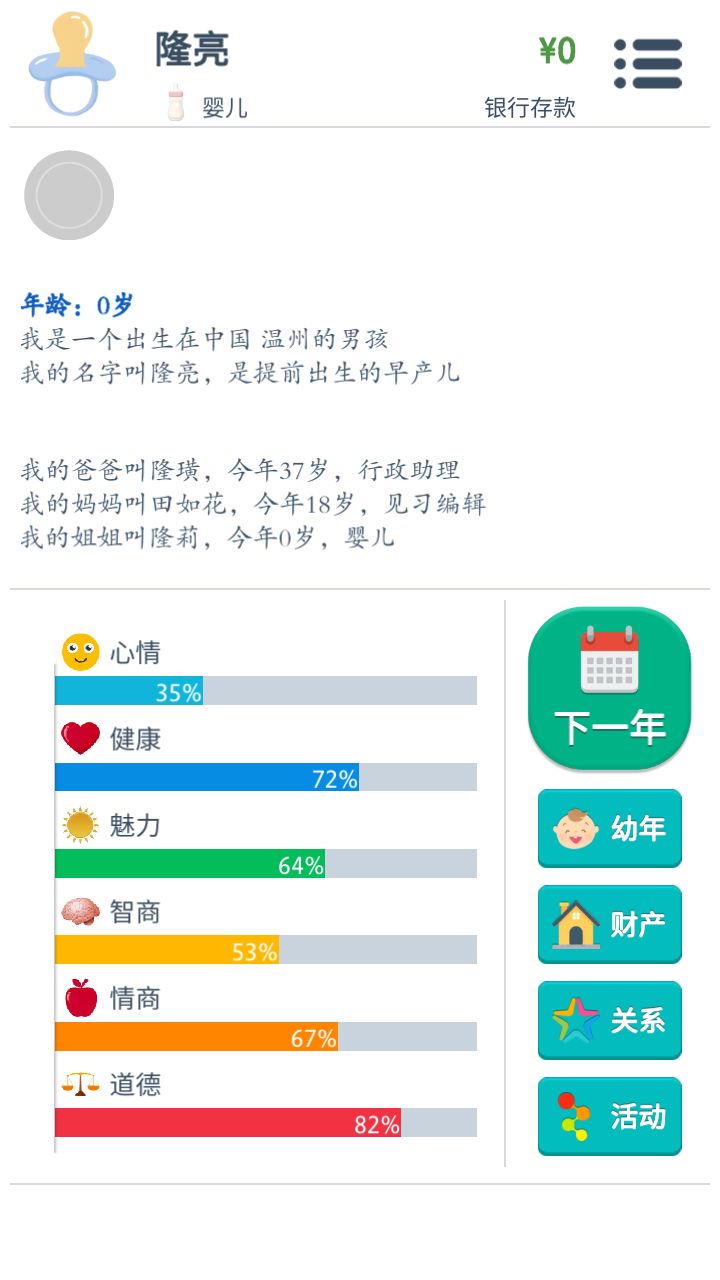Tap the character name 隆亮
The width and height of the screenshot is (720, 1280).
[x=192, y=49]
